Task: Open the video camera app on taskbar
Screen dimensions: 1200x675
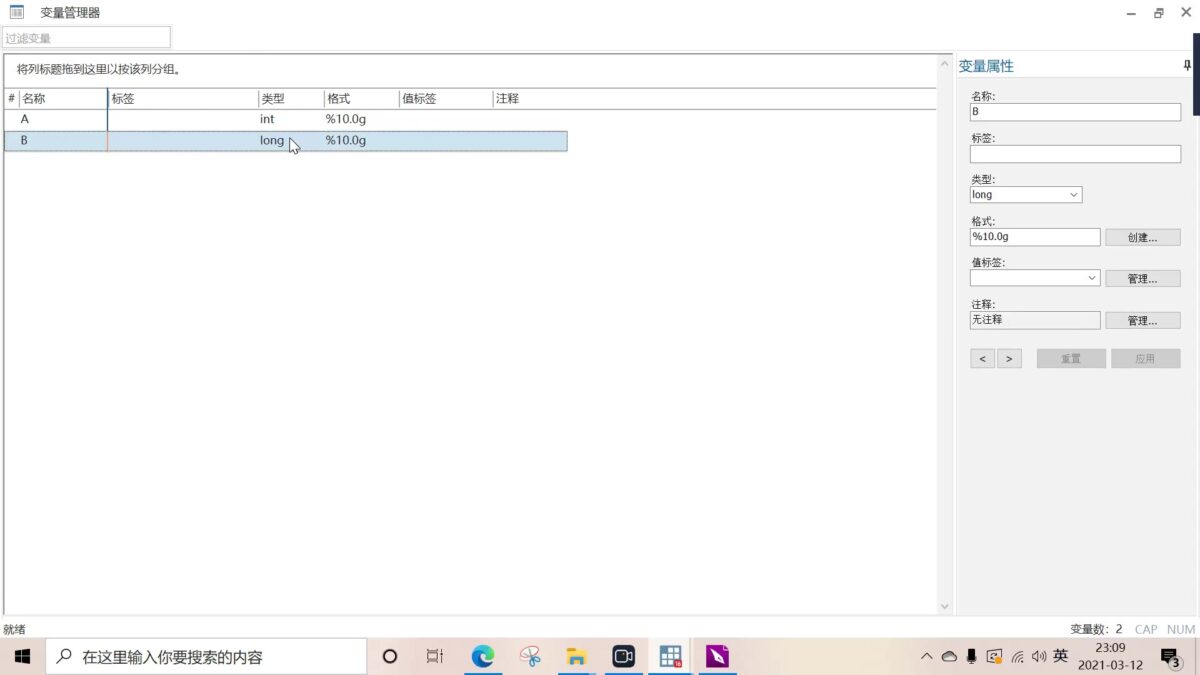Action: tap(624, 656)
